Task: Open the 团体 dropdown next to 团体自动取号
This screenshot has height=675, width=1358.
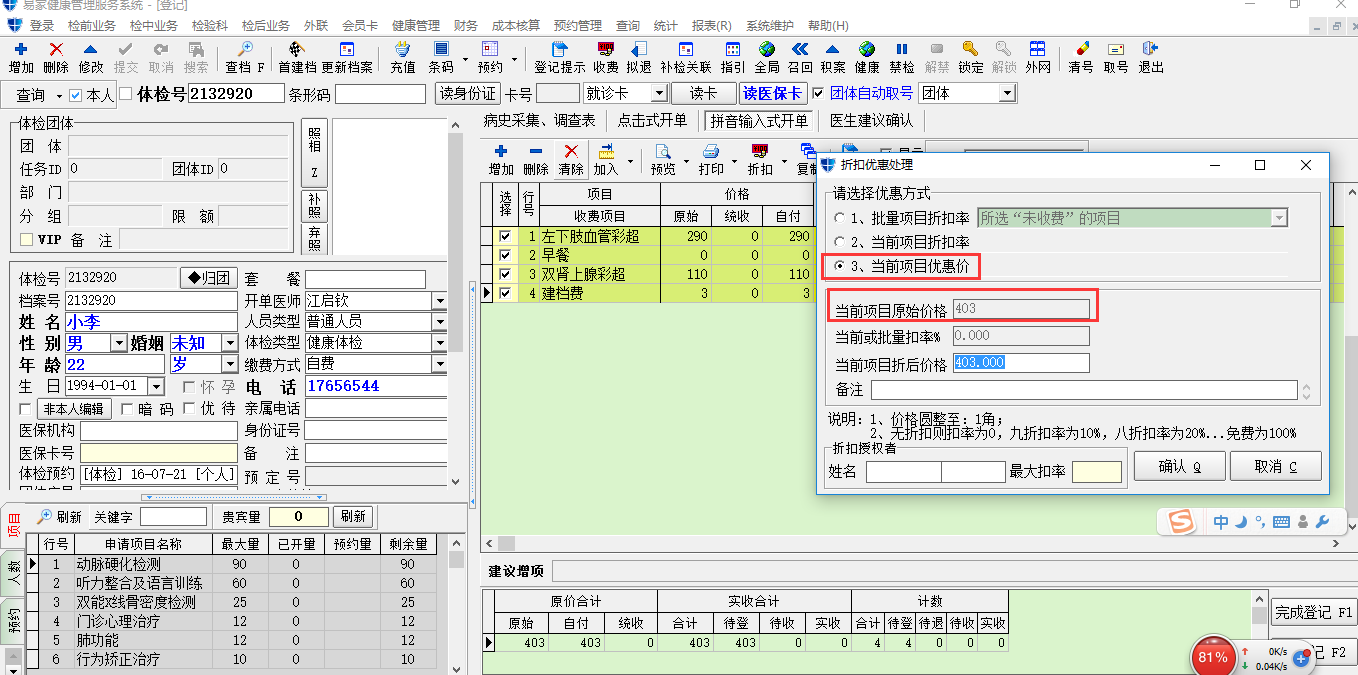Action: 1007,93
